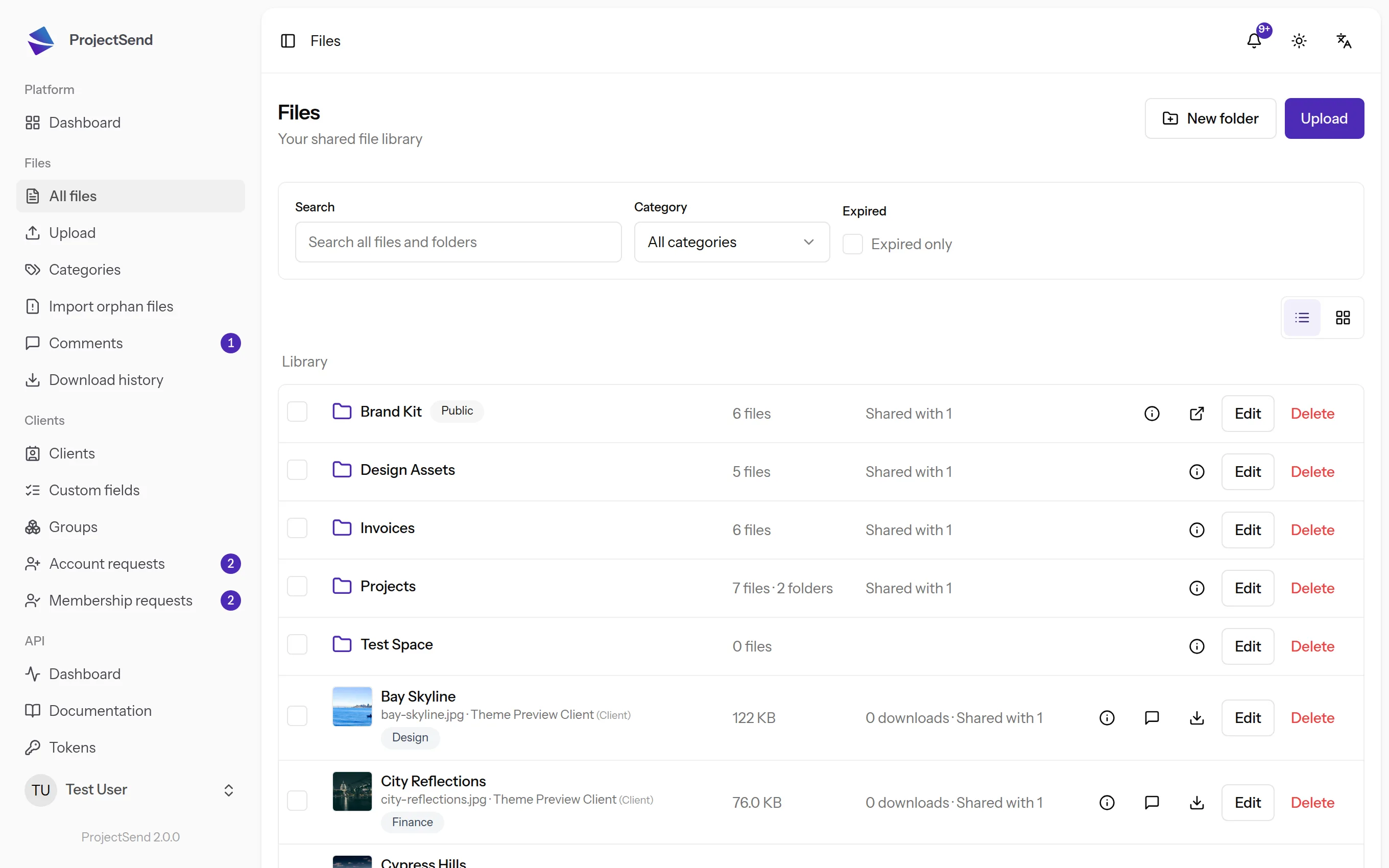The width and height of the screenshot is (1389, 868).
Task: Download the Bay Skyline file
Action: point(1196,717)
